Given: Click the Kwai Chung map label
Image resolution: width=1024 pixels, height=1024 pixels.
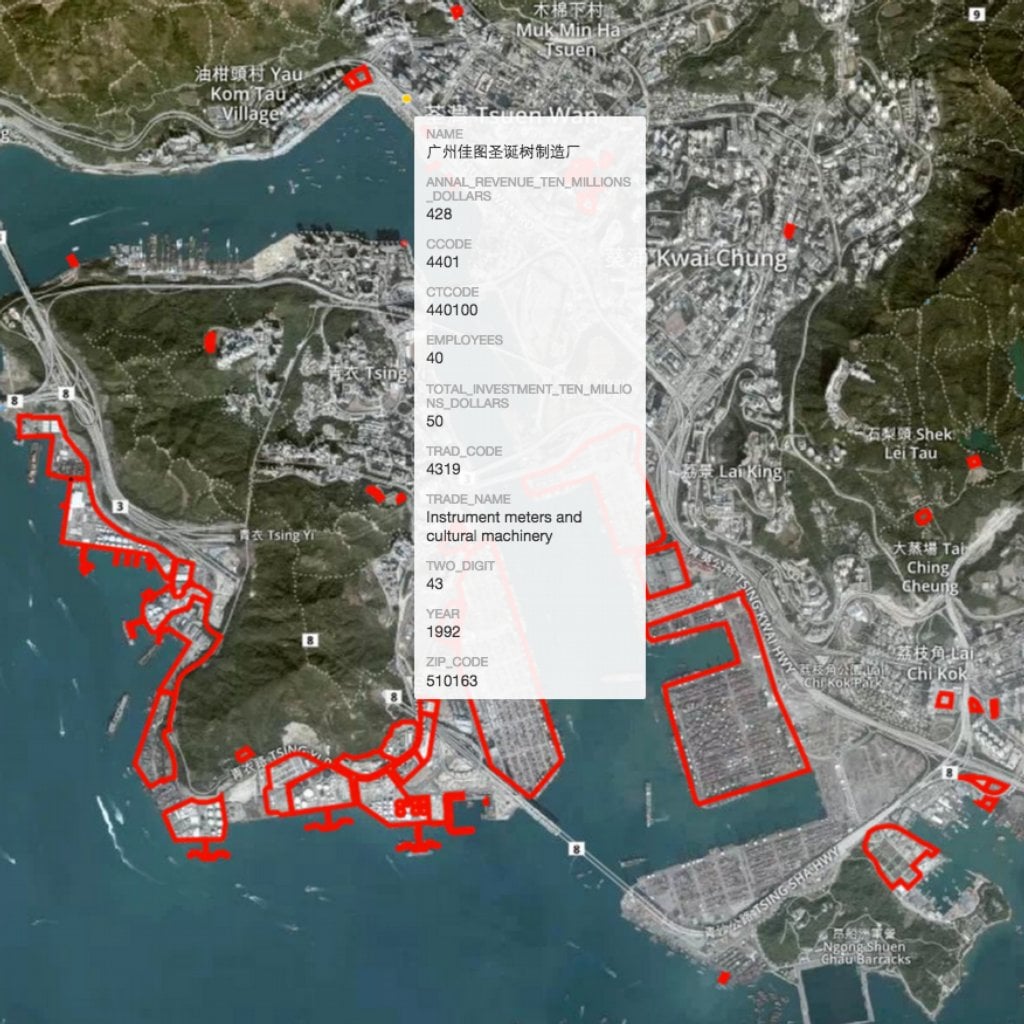Looking at the screenshot, I should click(720, 259).
